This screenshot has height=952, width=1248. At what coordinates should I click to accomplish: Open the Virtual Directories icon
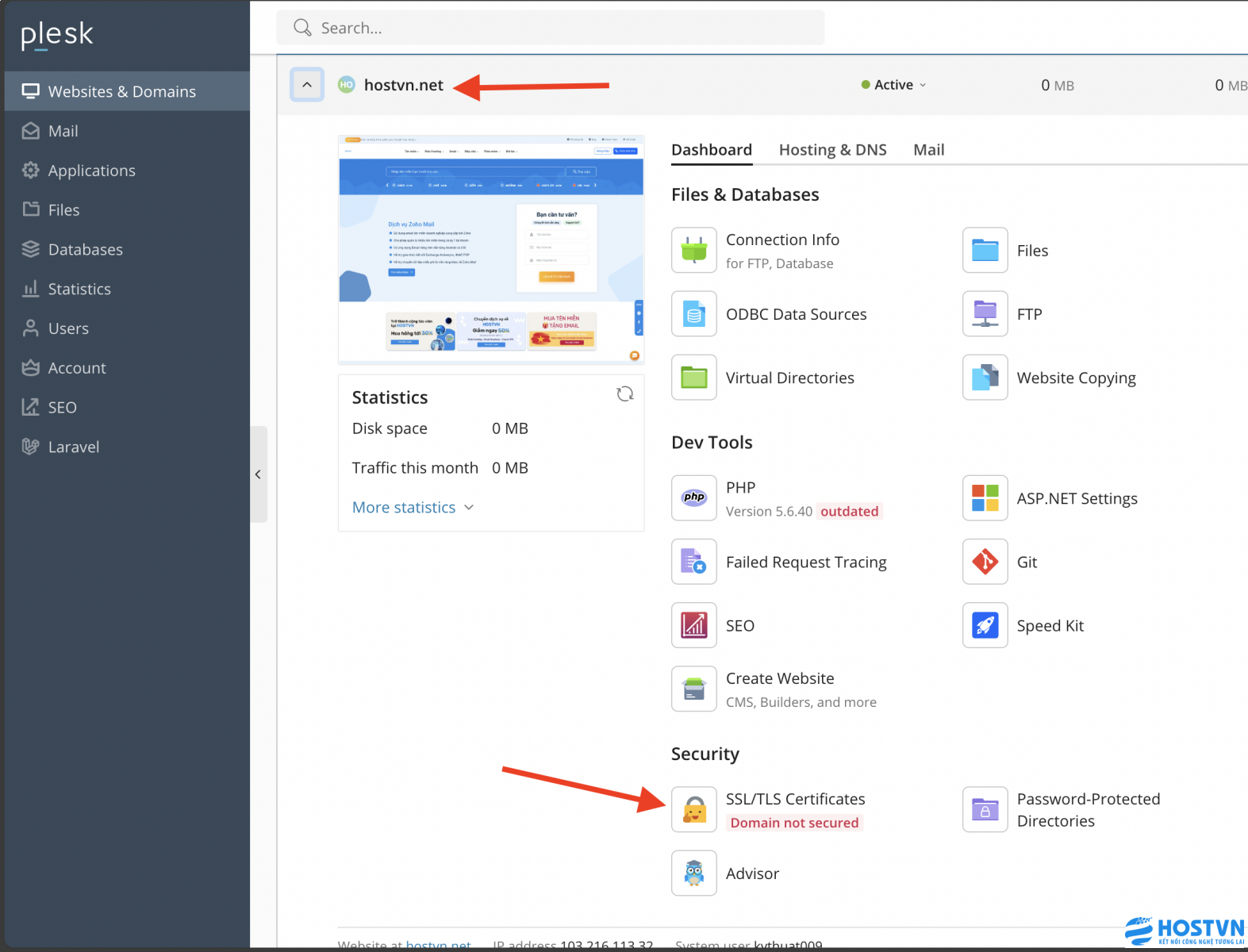pos(694,377)
